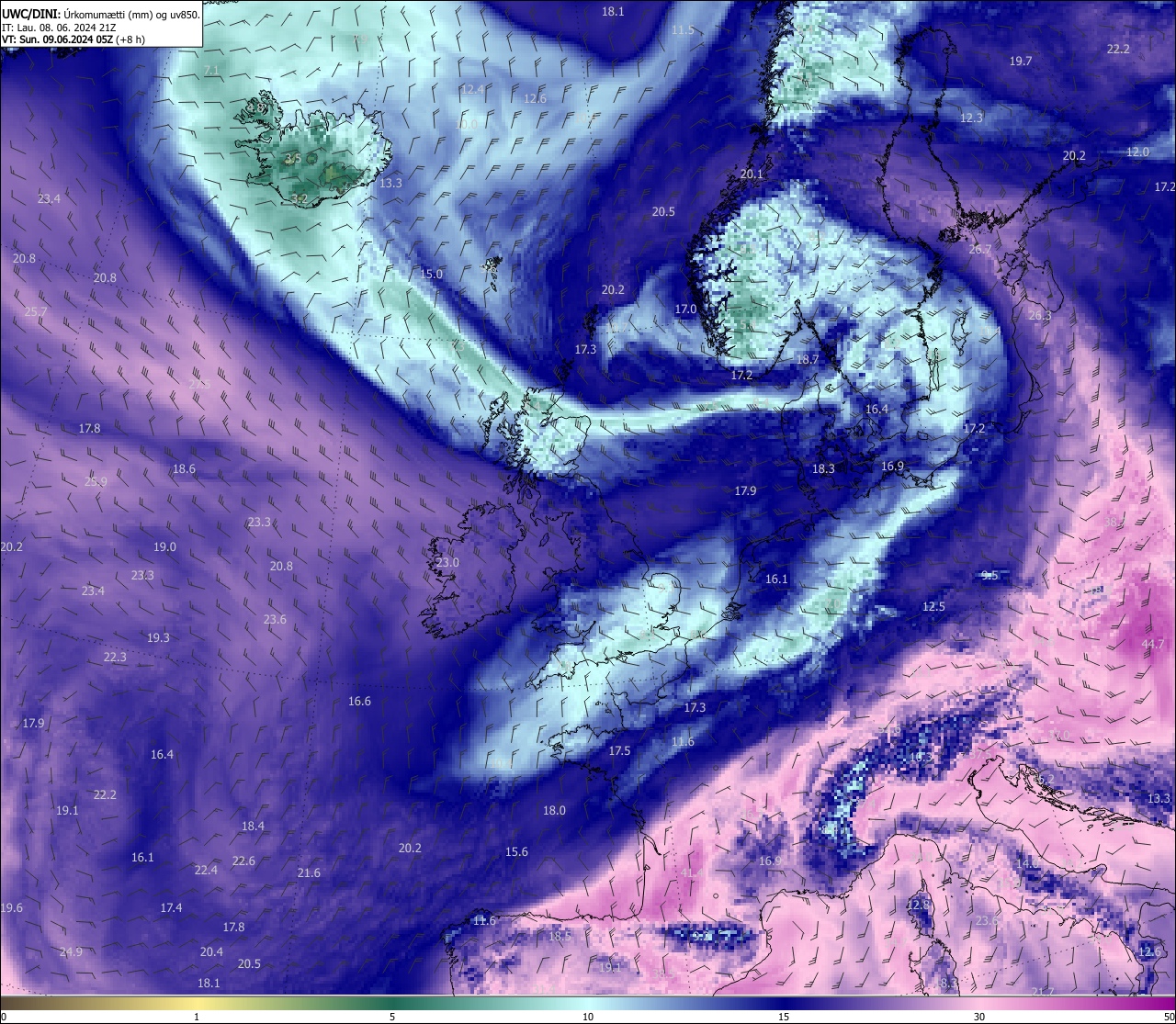Click the 3.2 value over Iceland

[299, 198]
